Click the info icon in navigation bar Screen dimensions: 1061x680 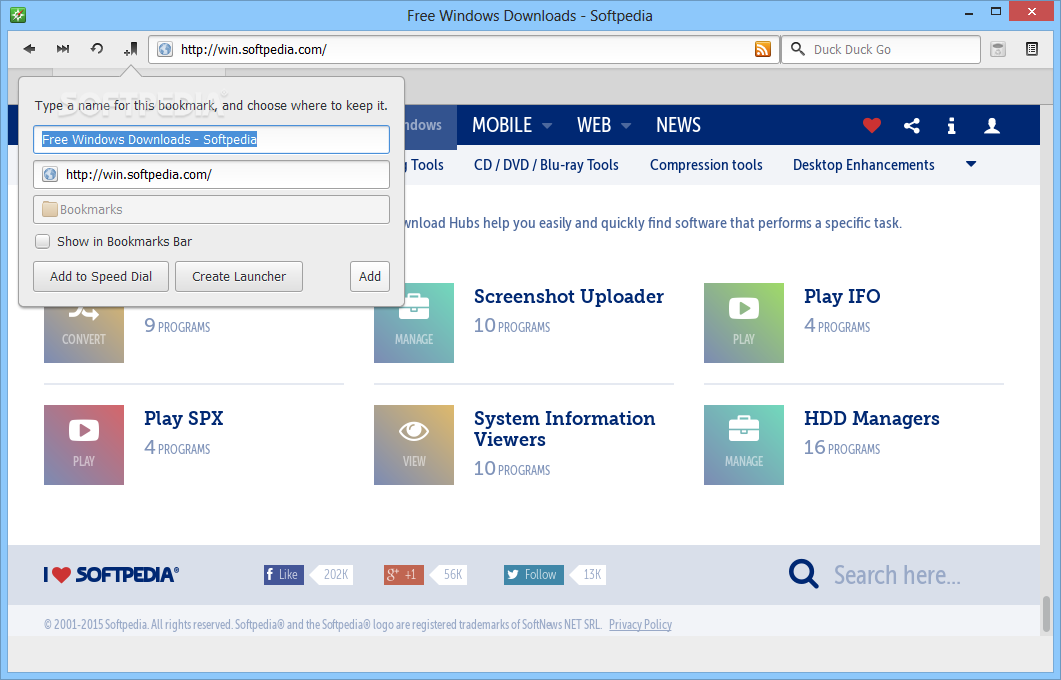(x=951, y=125)
